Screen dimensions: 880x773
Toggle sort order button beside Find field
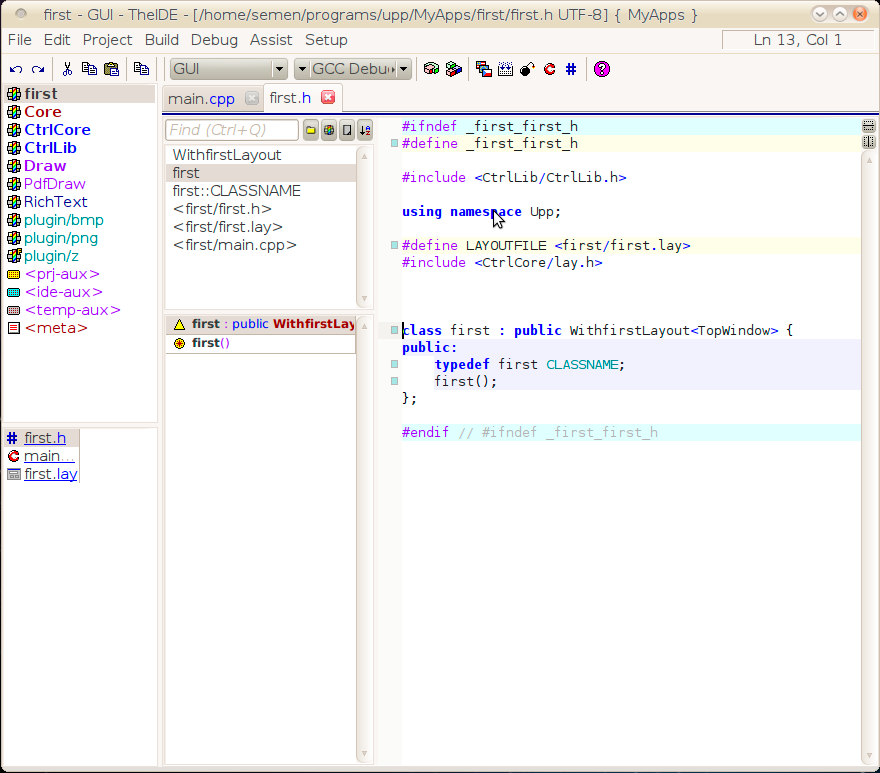[365, 130]
